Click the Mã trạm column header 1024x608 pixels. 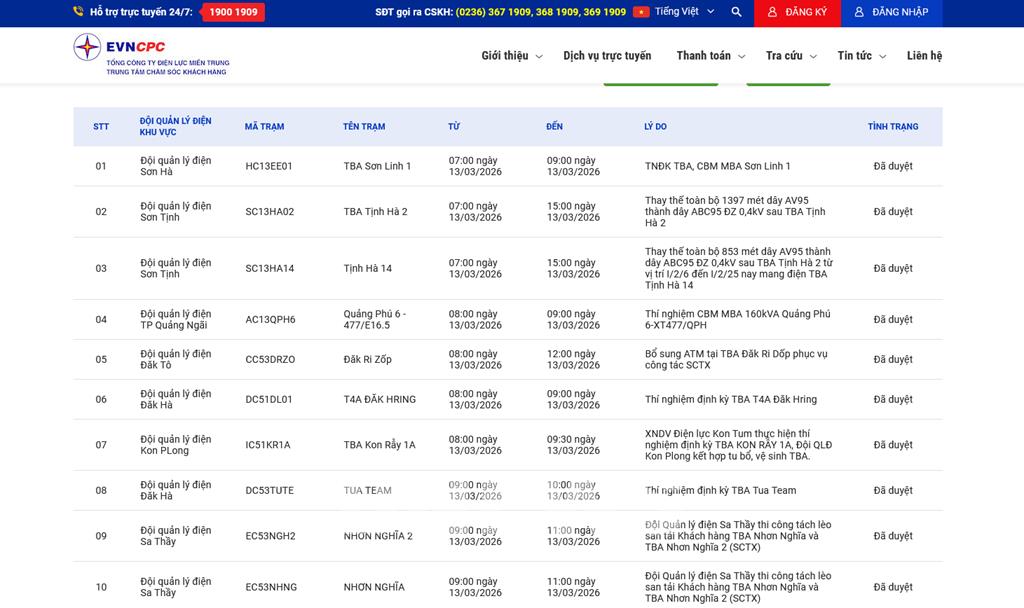click(264, 127)
